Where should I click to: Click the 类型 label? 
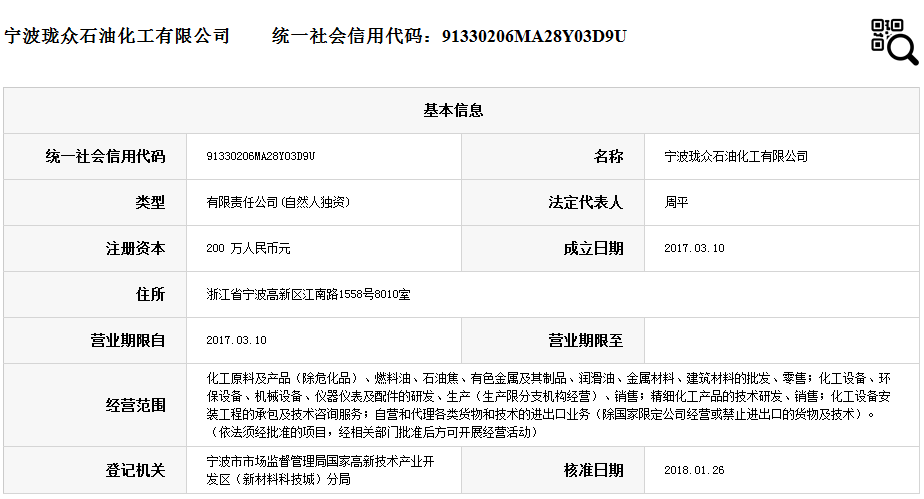[150, 202]
